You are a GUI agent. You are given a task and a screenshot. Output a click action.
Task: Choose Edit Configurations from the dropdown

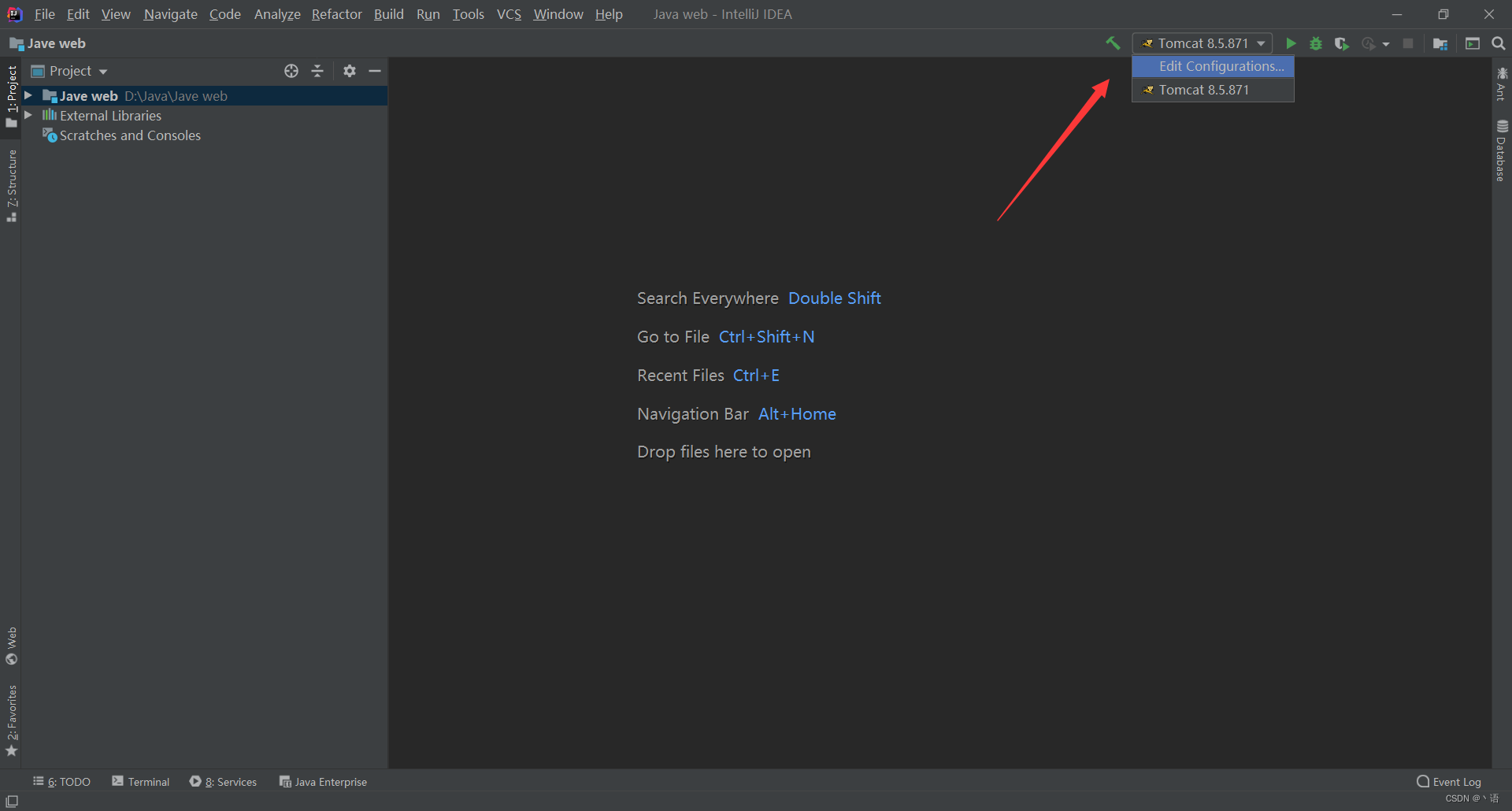pos(1221,66)
